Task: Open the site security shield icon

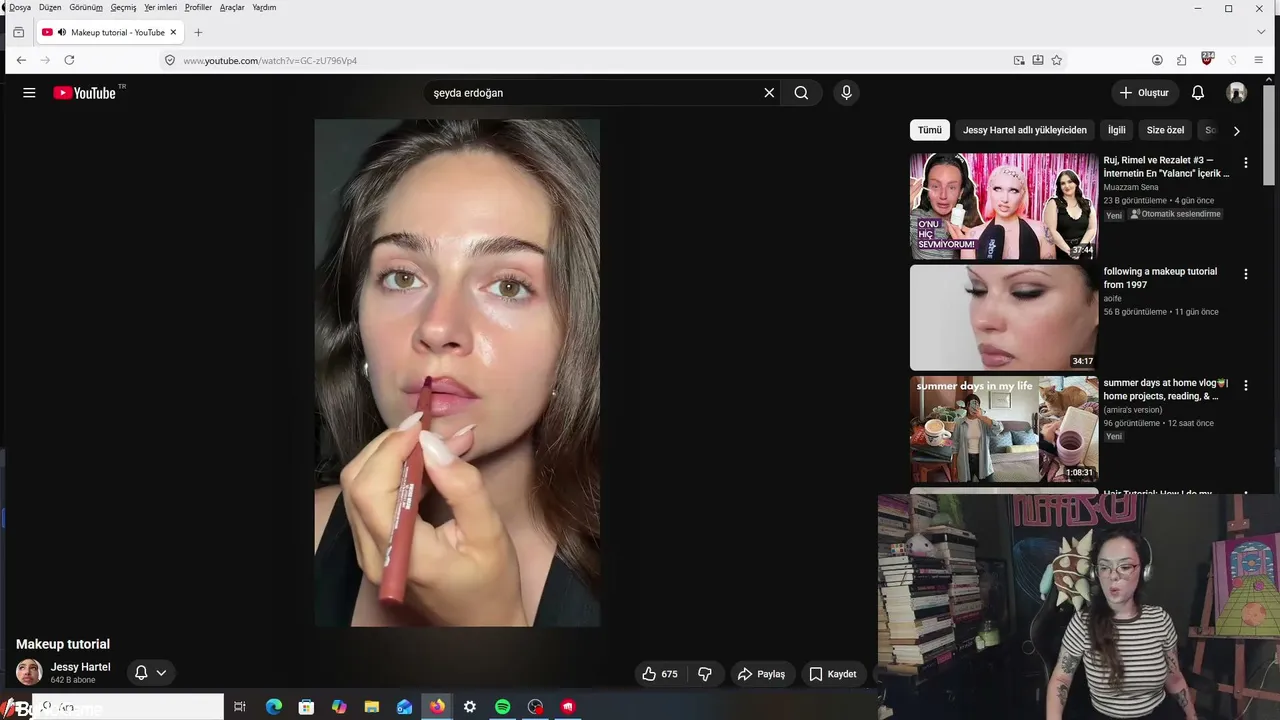Action: pos(170,61)
